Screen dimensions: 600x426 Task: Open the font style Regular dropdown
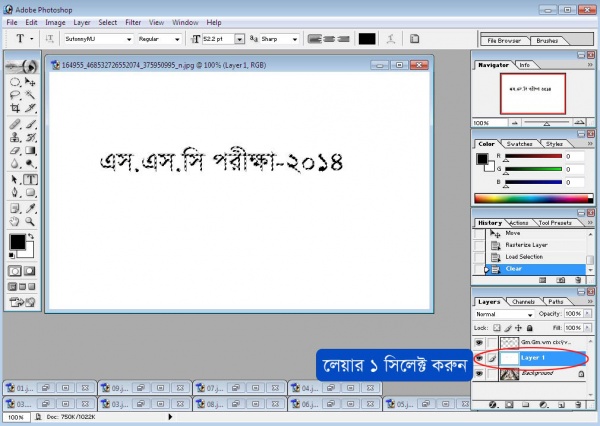coord(177,39)
